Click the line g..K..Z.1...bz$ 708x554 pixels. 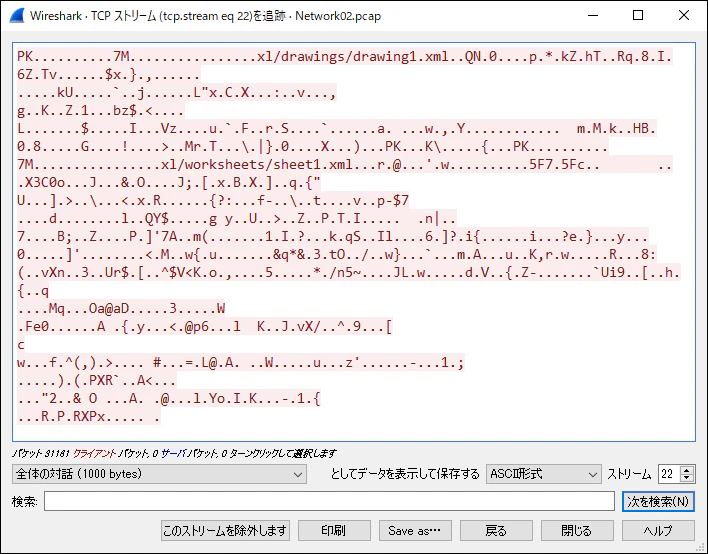pyautogui.click(x=101, y=111)
